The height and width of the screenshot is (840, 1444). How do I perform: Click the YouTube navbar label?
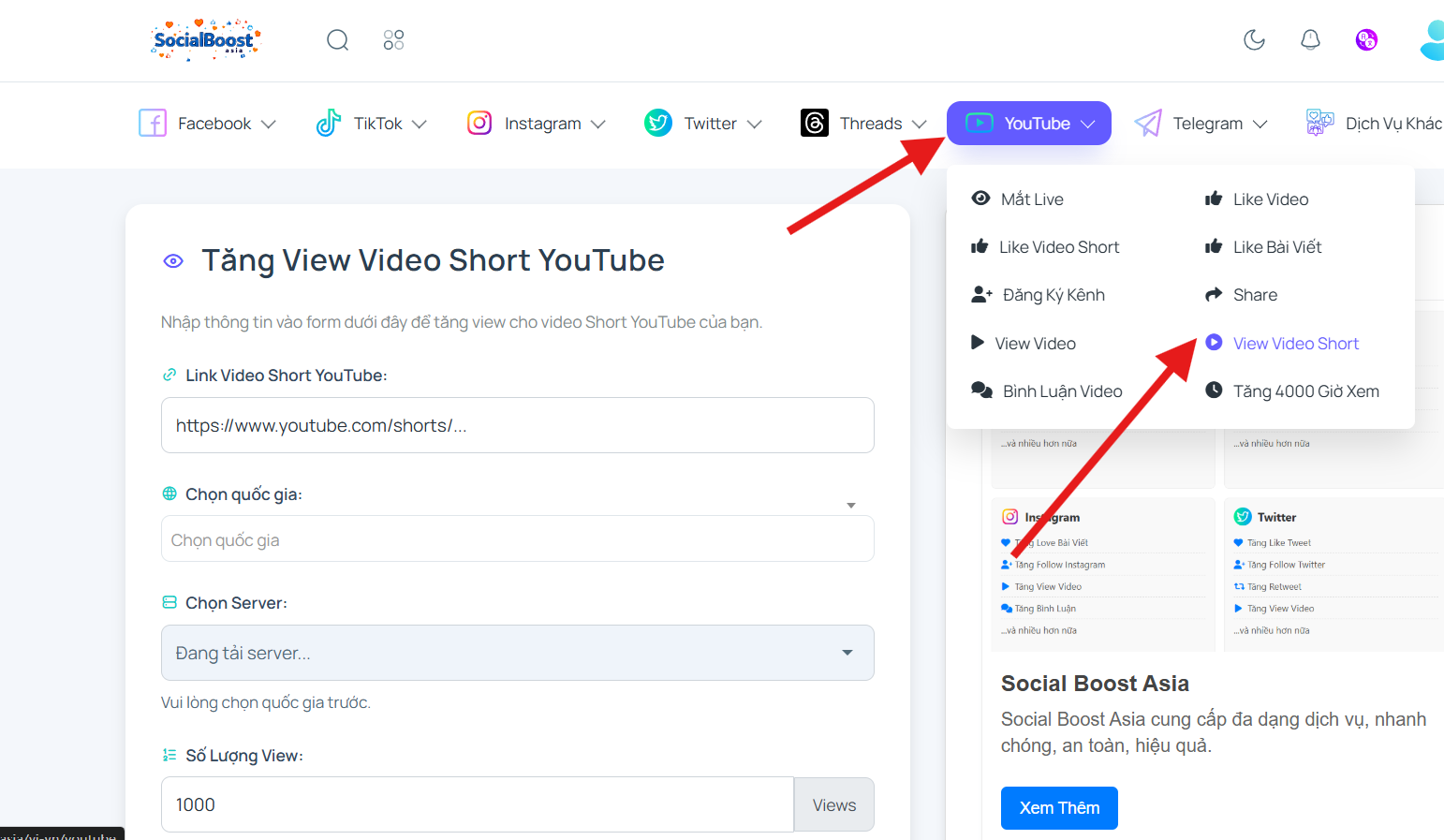pos(1037,123)
